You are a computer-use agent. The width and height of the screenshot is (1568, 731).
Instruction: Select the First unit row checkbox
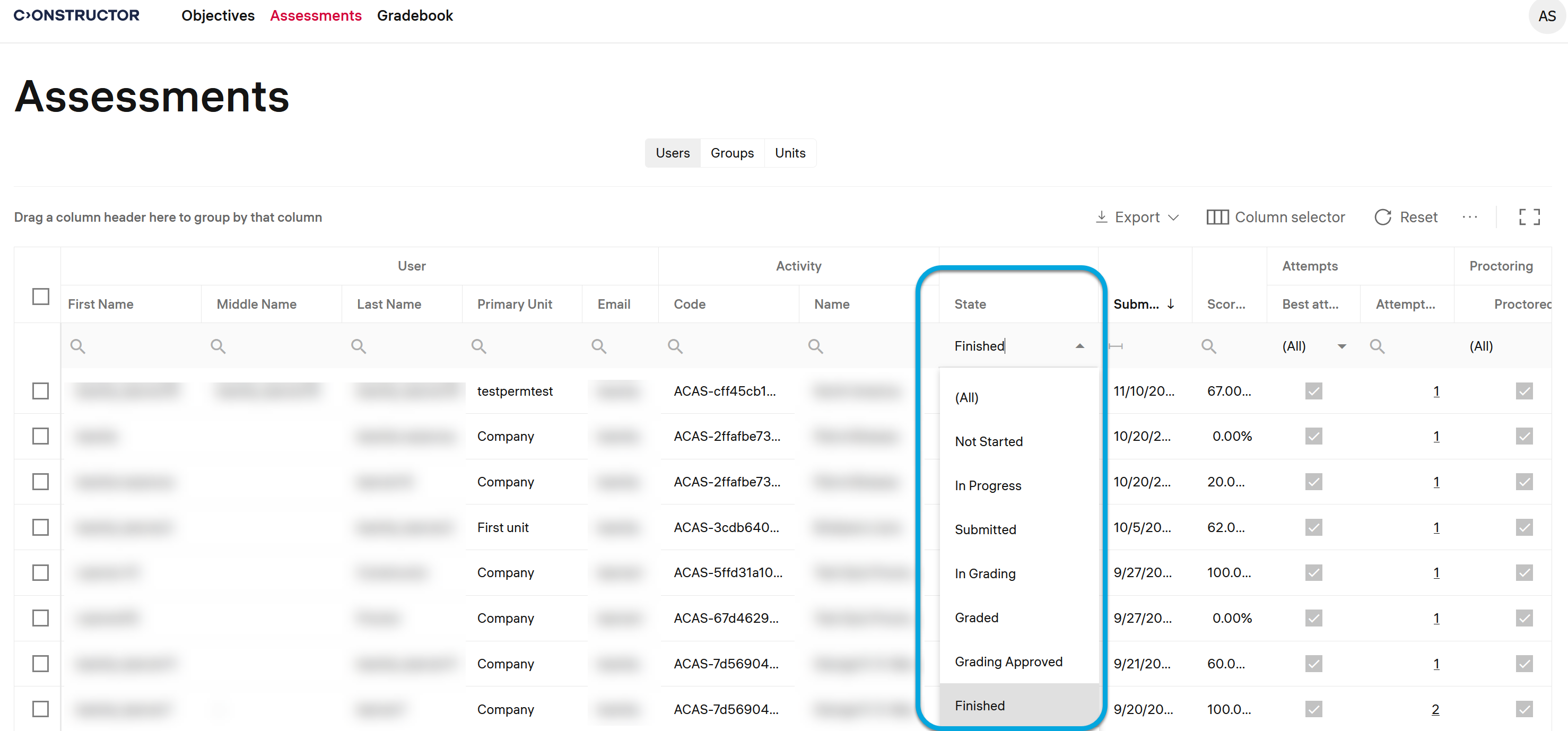point(41,527)
